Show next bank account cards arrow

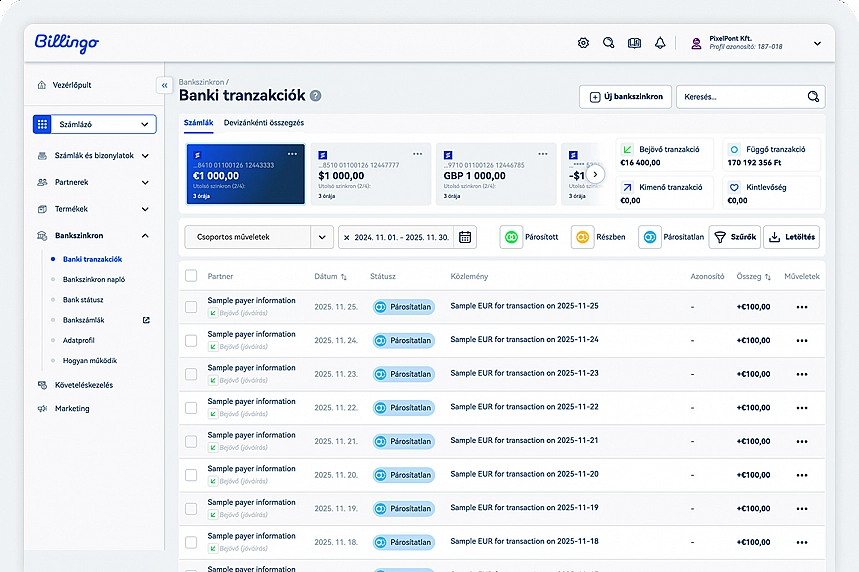tap(595, 174)
